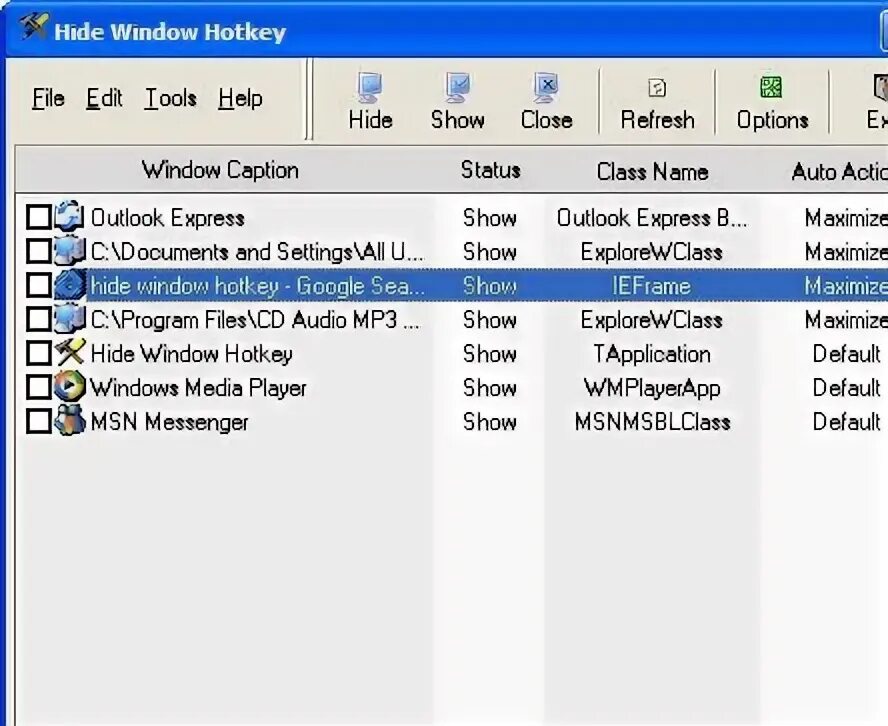This screenshot has width=888, height=726.
Task: Click the C:\Program Files\CD Audio MP3 row icon
Action: click(x=70, y=319)
